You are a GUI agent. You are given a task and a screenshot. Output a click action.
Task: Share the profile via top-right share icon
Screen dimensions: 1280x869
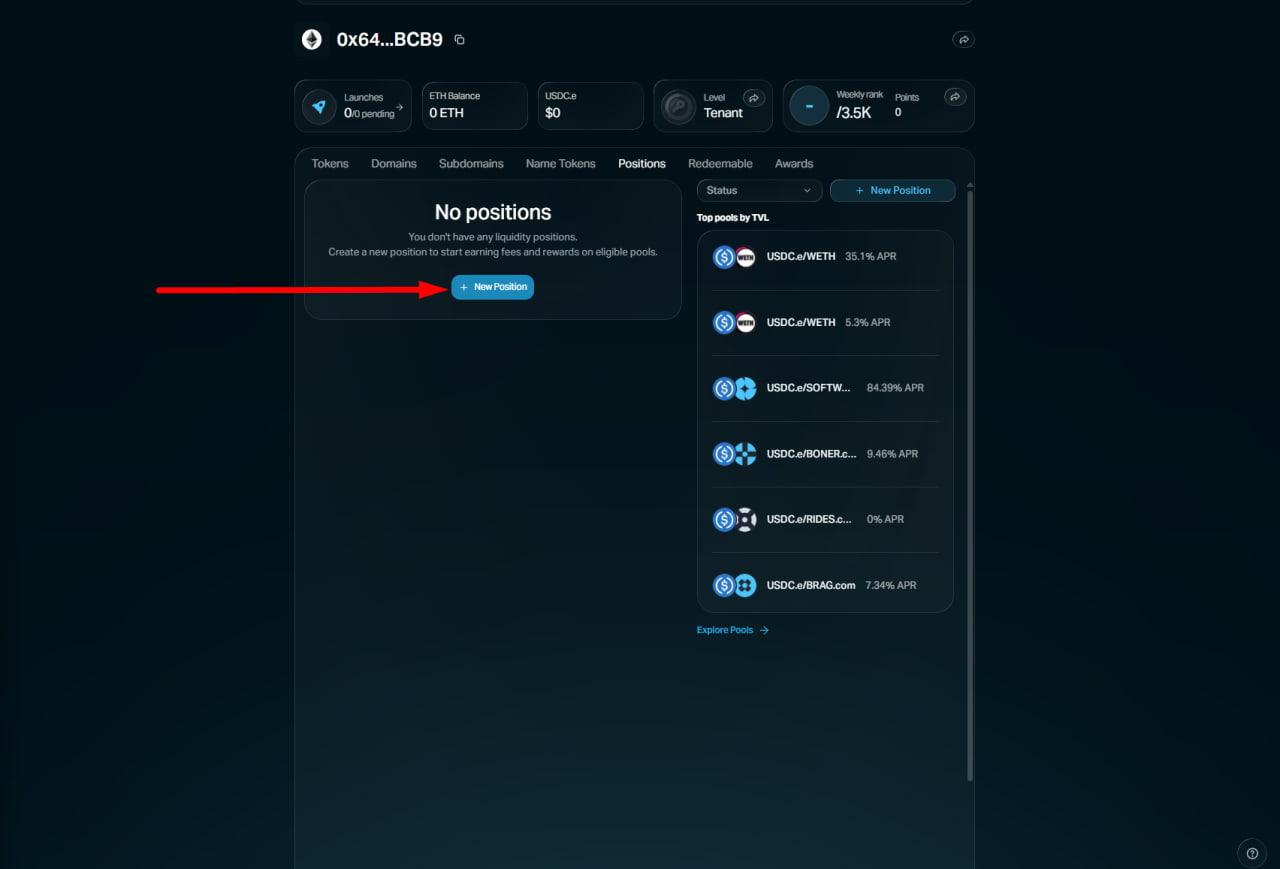pos(963,40)
